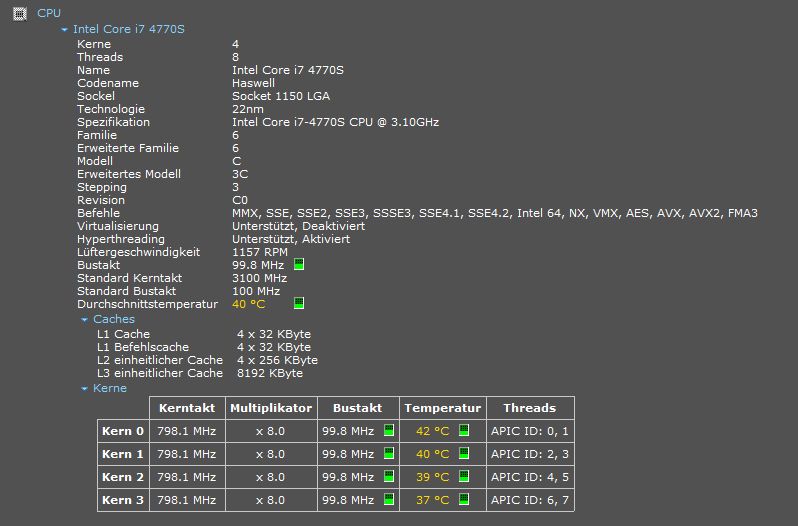Image resolution: width=798 pixels, height=526 pixels.
Task: Click the 40 °C average temperature value
Action: [x=248, y=304]
